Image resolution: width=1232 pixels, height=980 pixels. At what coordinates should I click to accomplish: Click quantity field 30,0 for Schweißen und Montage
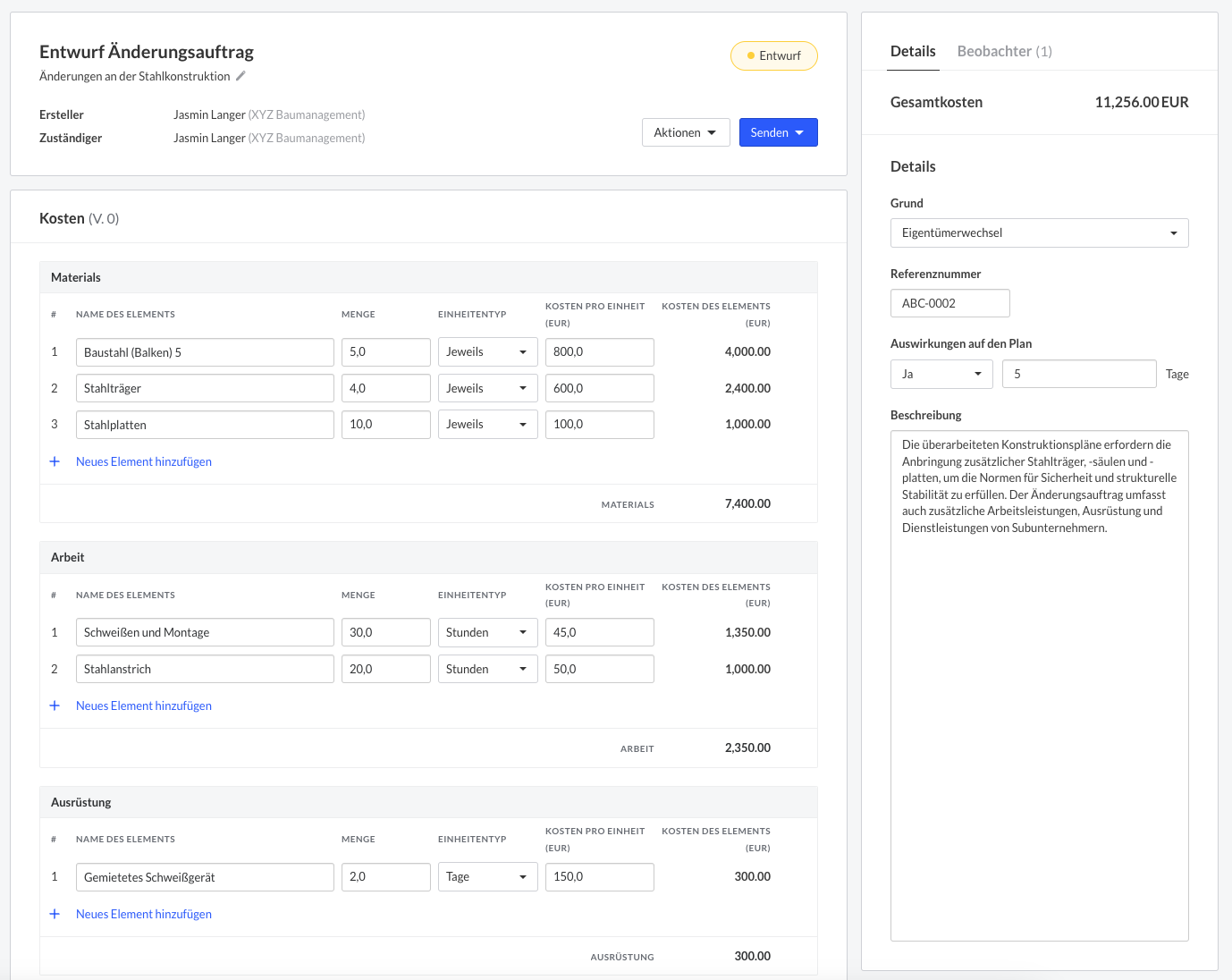coord(385,632)
